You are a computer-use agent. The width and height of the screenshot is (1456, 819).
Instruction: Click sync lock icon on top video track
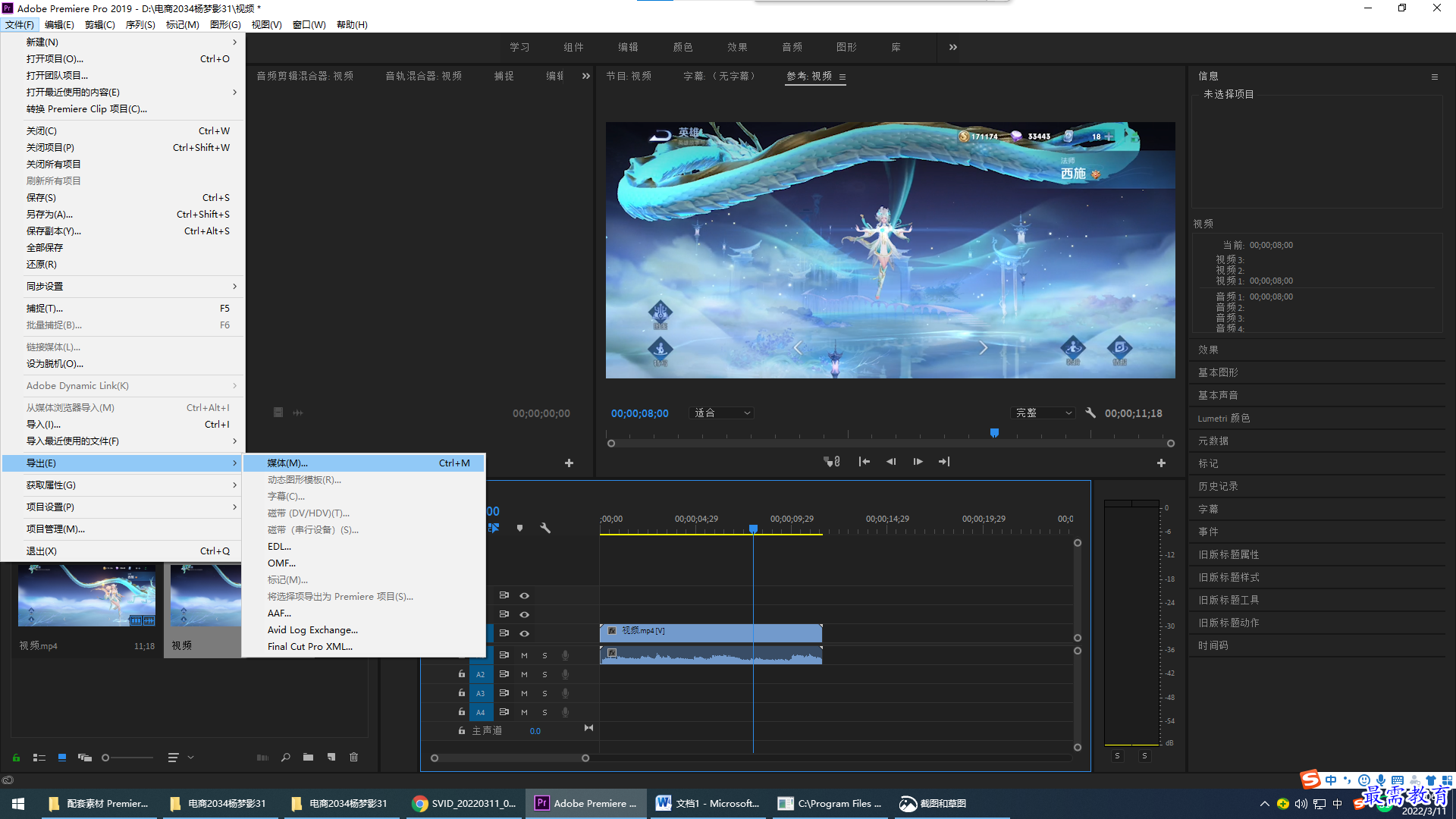[x=504, y=595]
